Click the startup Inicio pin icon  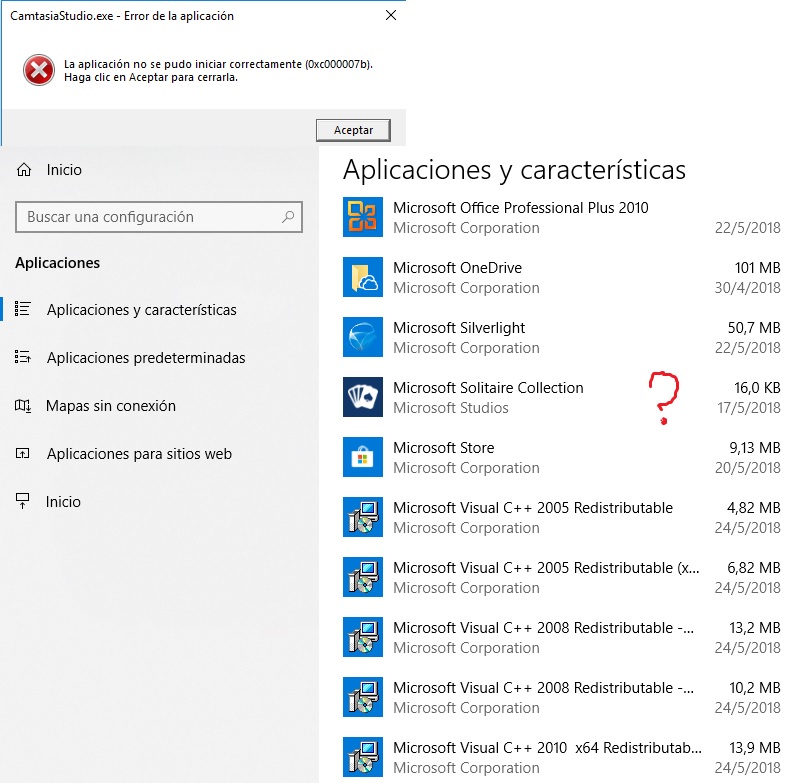pos(23,501)
